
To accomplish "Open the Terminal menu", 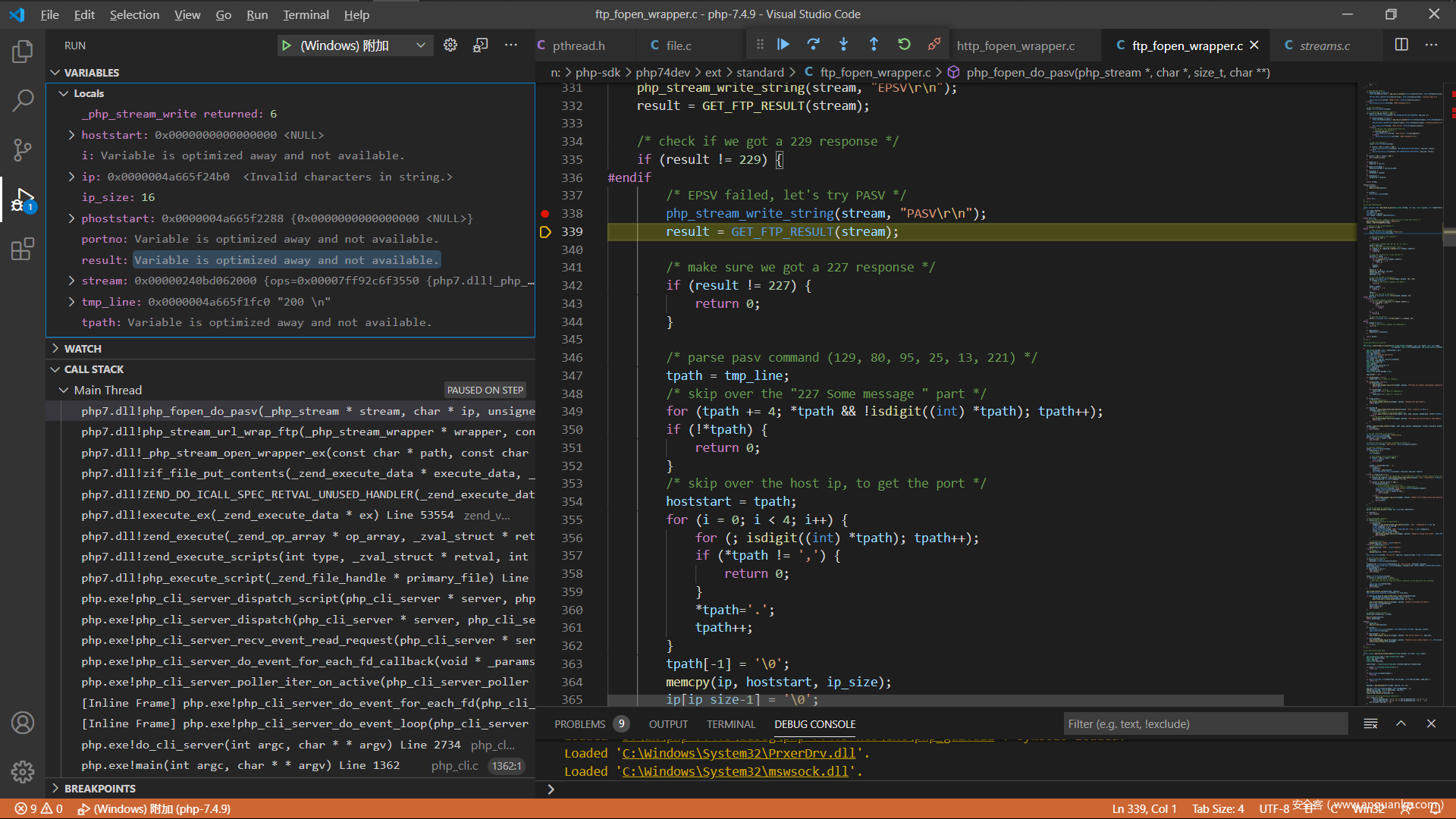I will pos(306,14).
